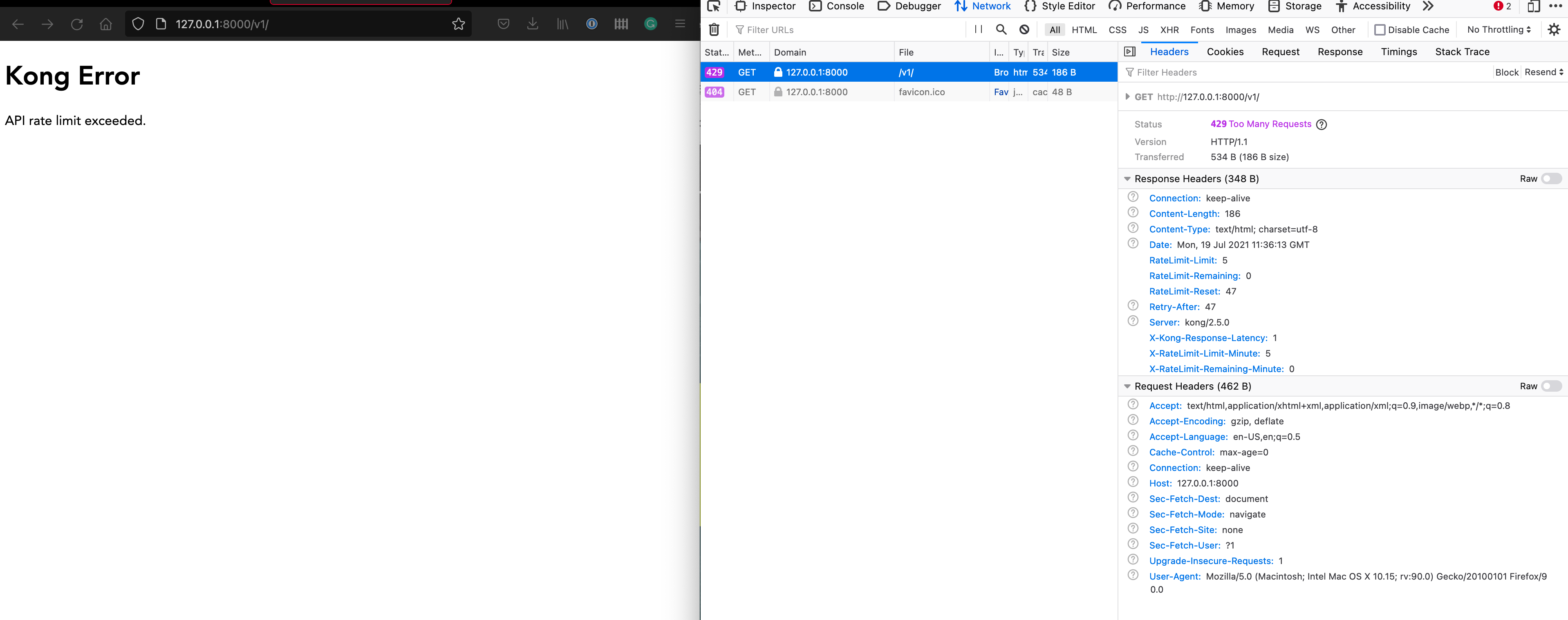The image size is (1568, 620).
Task: Open the No Throttling dropdown
Action: pyautogui.click(x=1499, y=29)
